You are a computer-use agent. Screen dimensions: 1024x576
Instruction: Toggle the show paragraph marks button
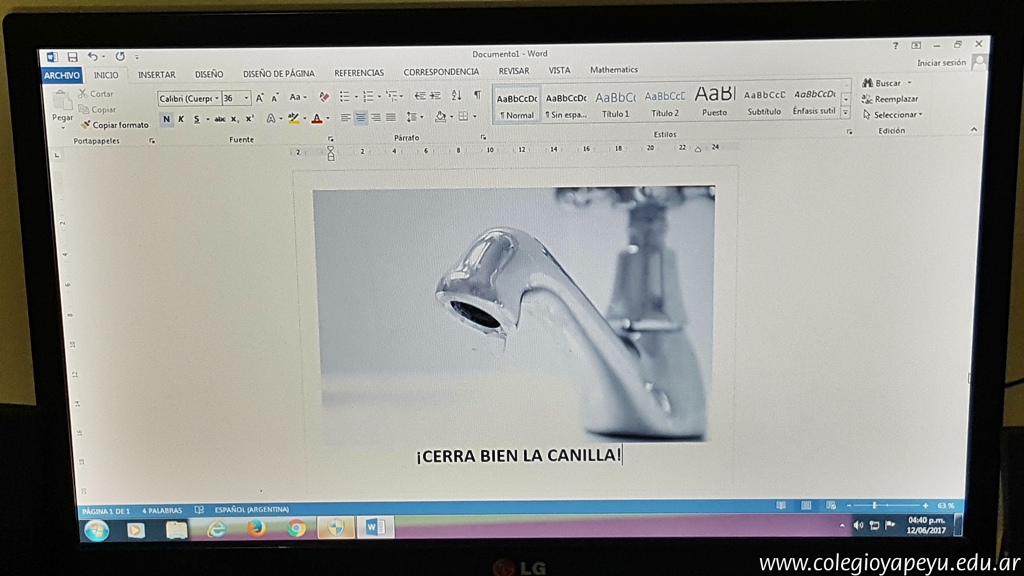tap(477, 96)
